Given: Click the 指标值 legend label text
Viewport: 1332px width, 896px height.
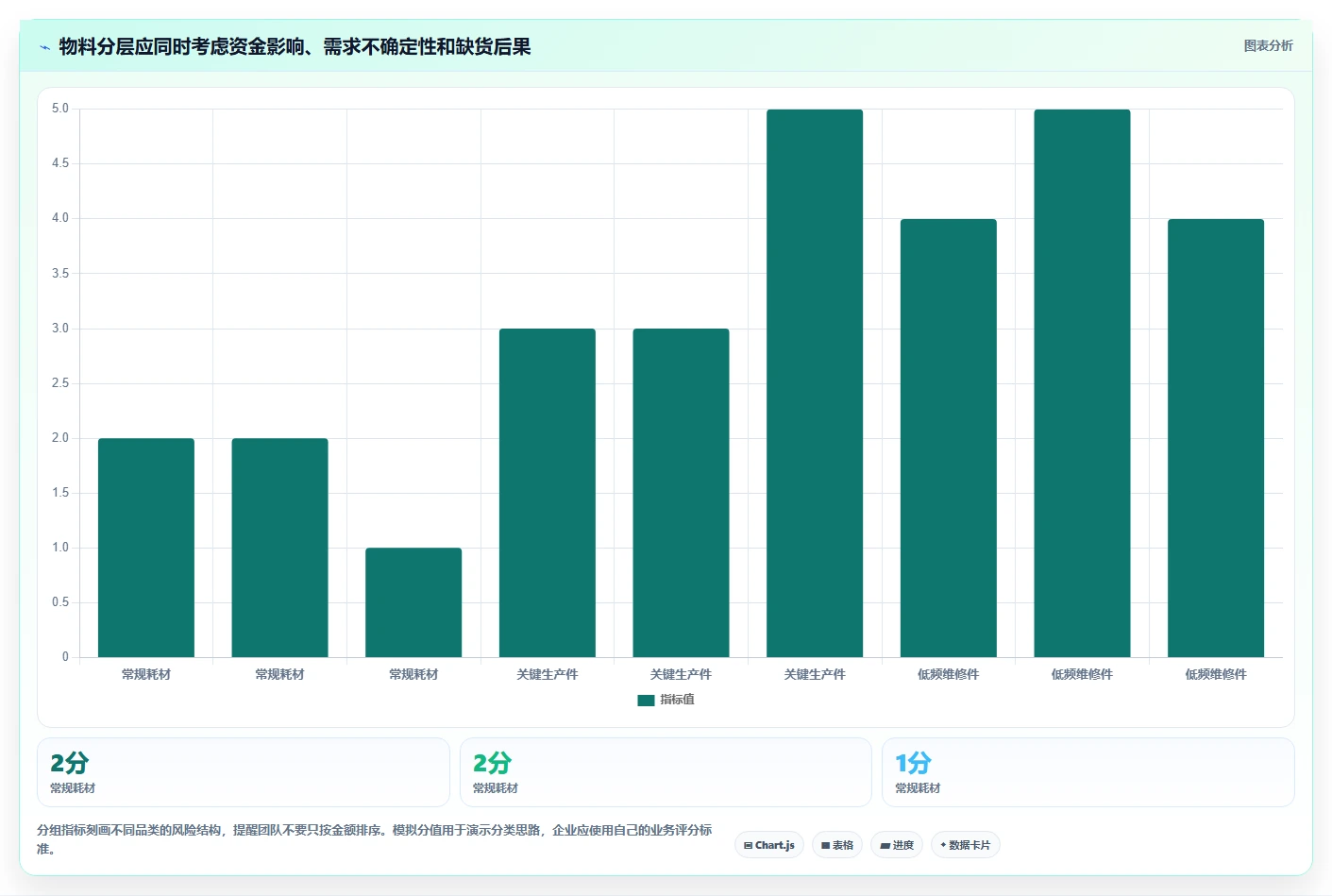Looking at the screenshot, I should point(677,700).
